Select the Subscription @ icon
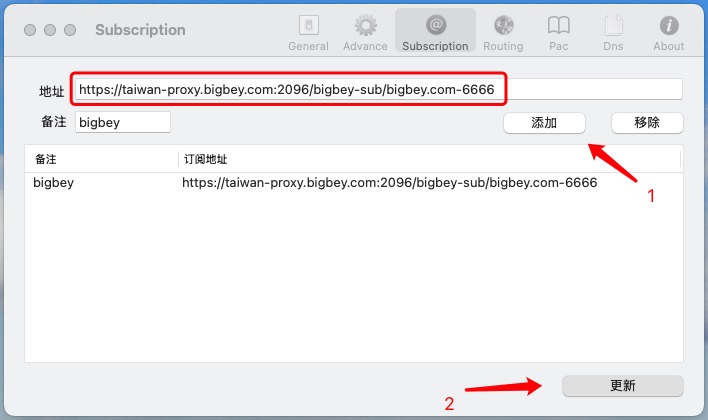Screen dimensions: 708x420 pos(436,25)
